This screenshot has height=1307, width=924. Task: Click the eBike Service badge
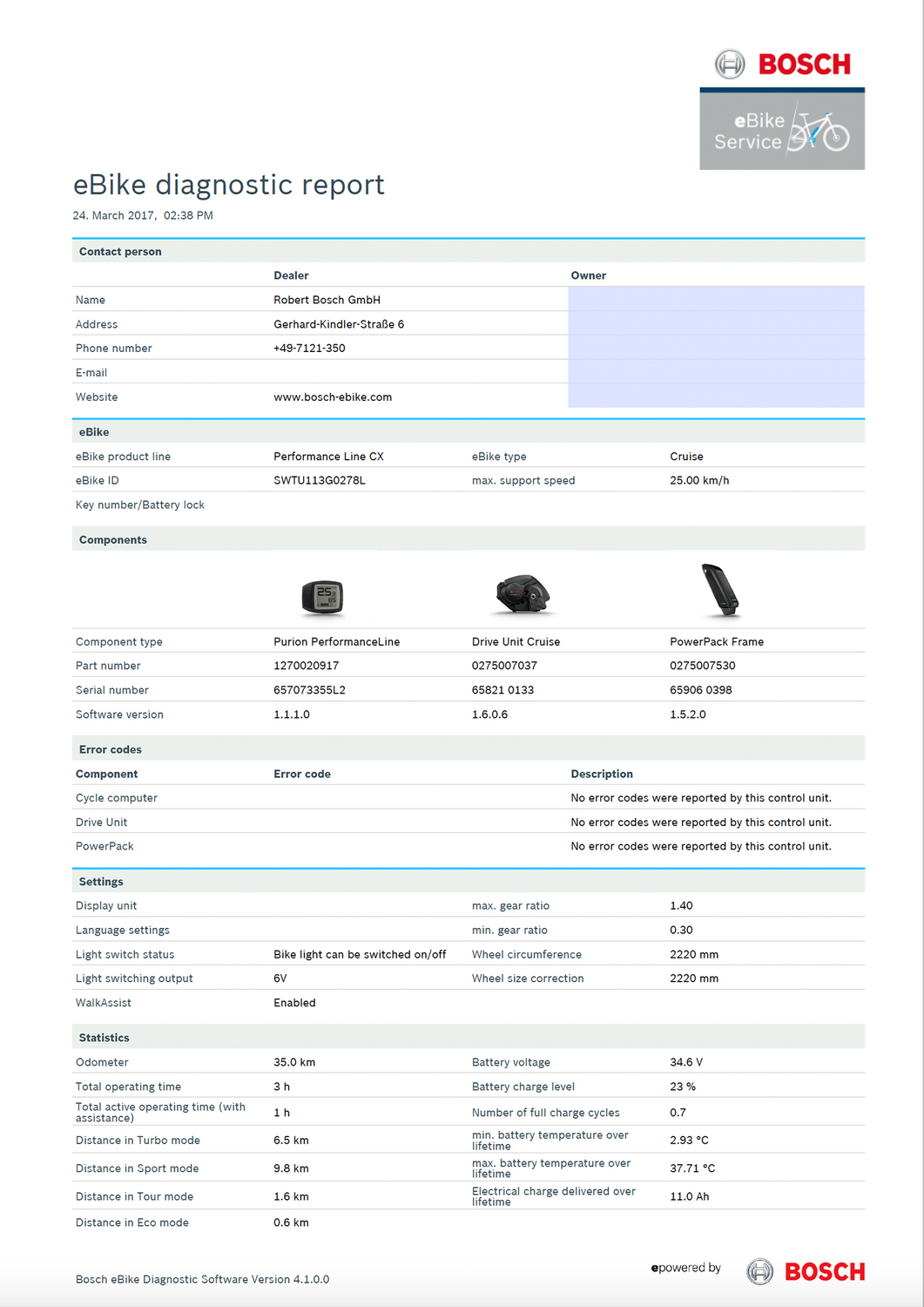[x=781, y=131]
